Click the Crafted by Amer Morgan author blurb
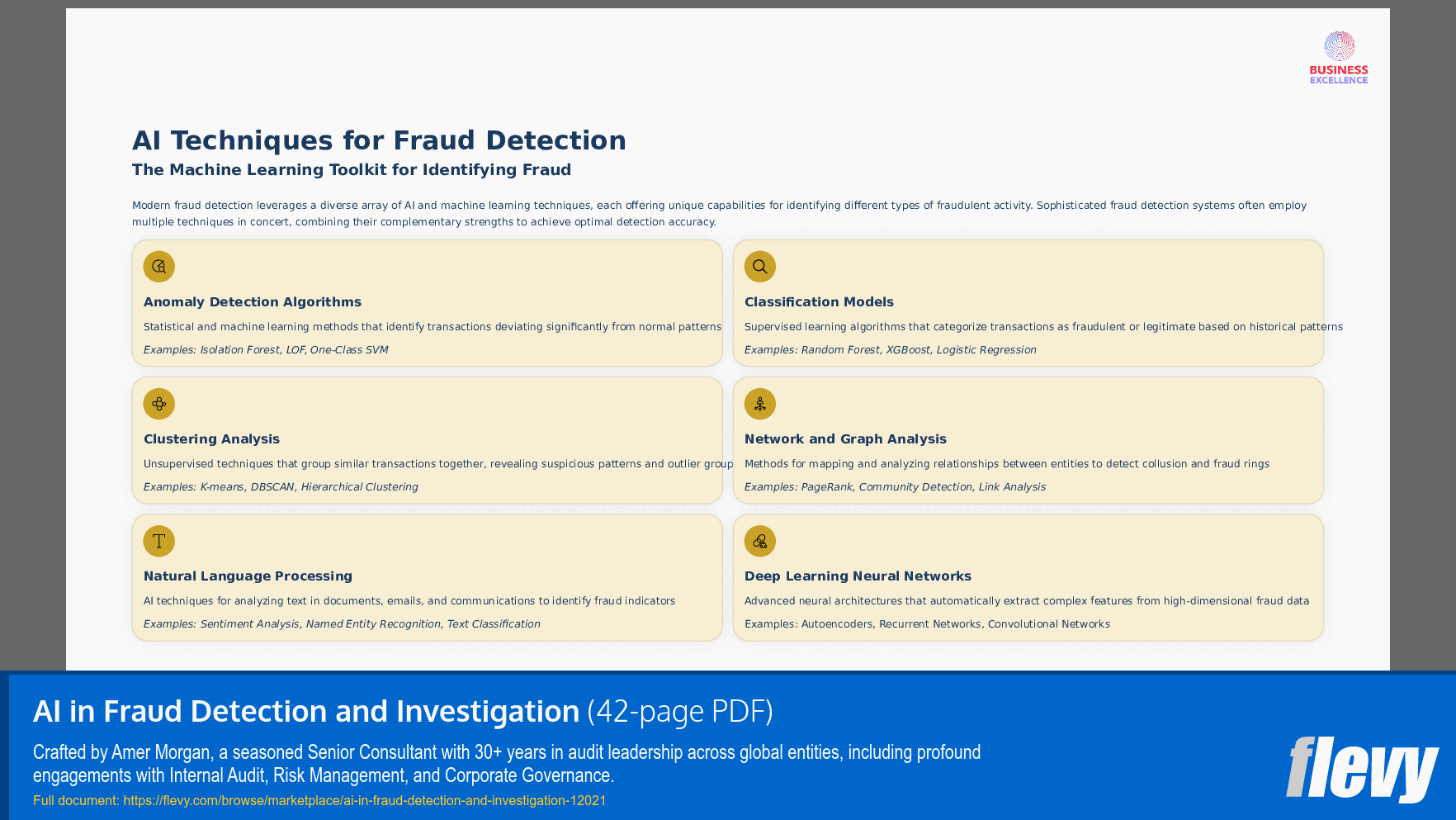Image resolution: width=1456 pixels, height=820 pixels. 507,764
